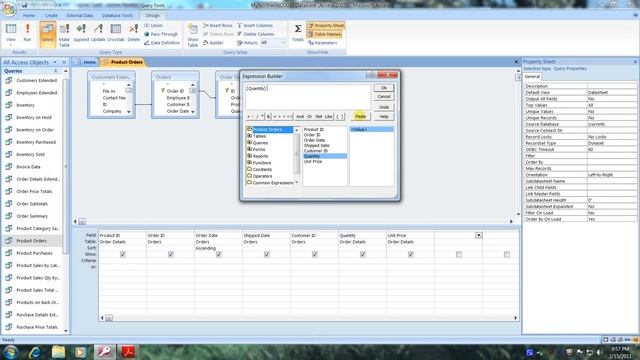The width and height of the screenshot is (640, 360).
Task: Click the Office button
Action: pyautogui.click(x=9, y=9)
